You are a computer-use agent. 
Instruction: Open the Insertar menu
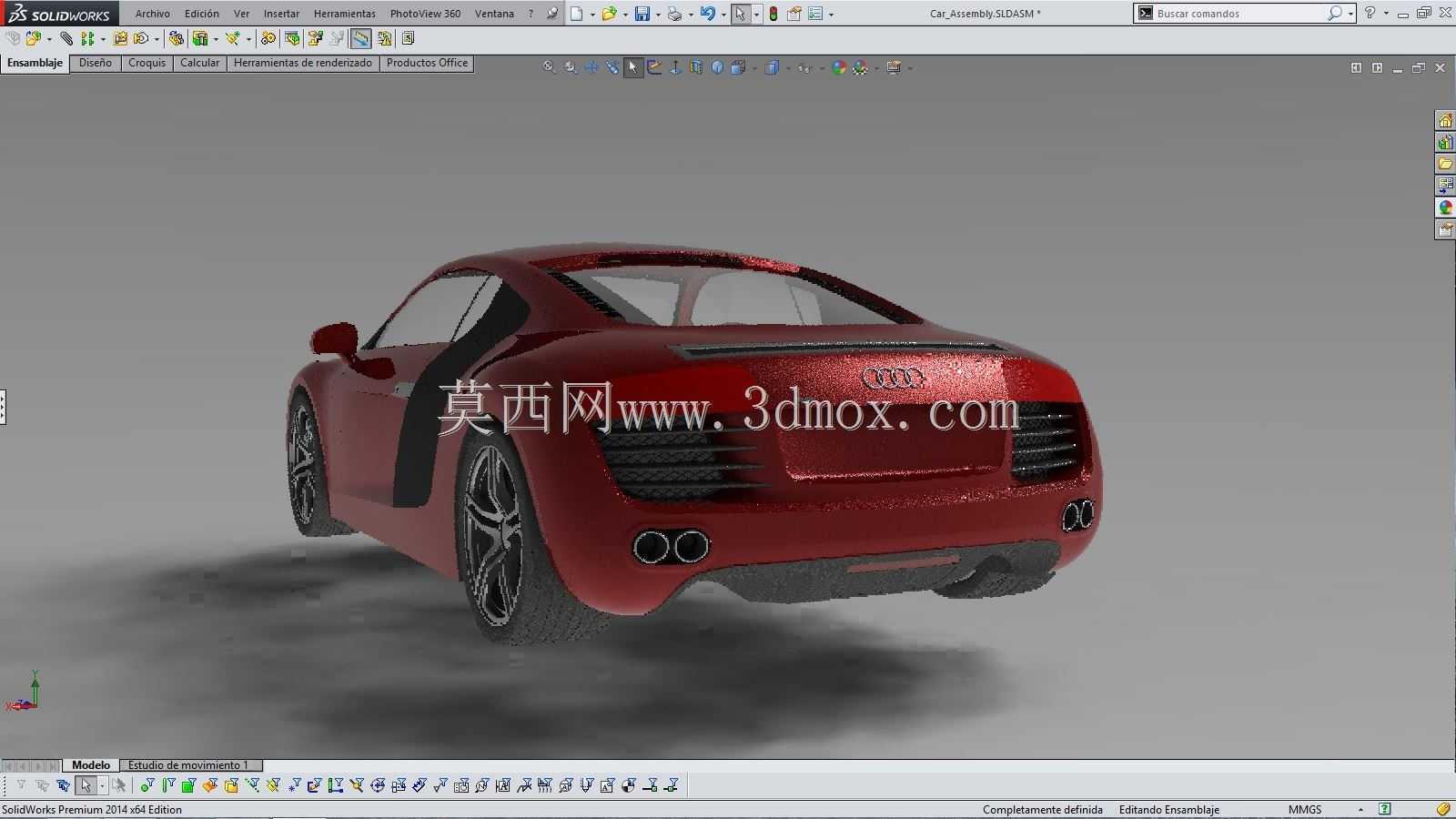coord(281,14)
